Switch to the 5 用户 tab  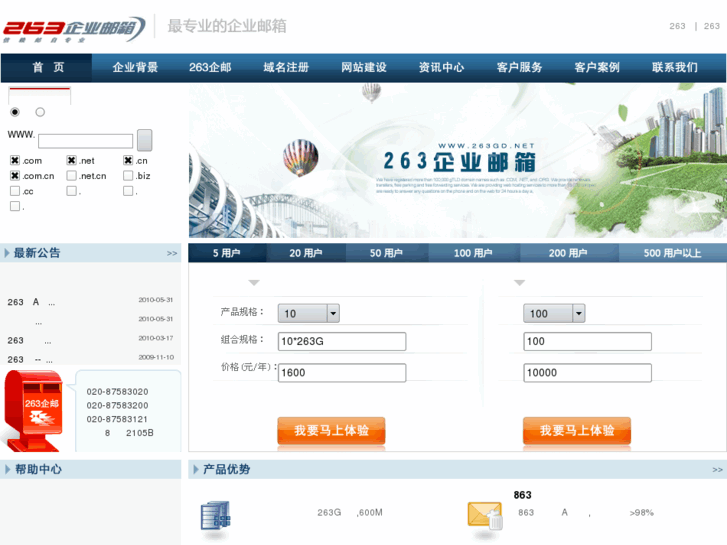coord(227,253)
